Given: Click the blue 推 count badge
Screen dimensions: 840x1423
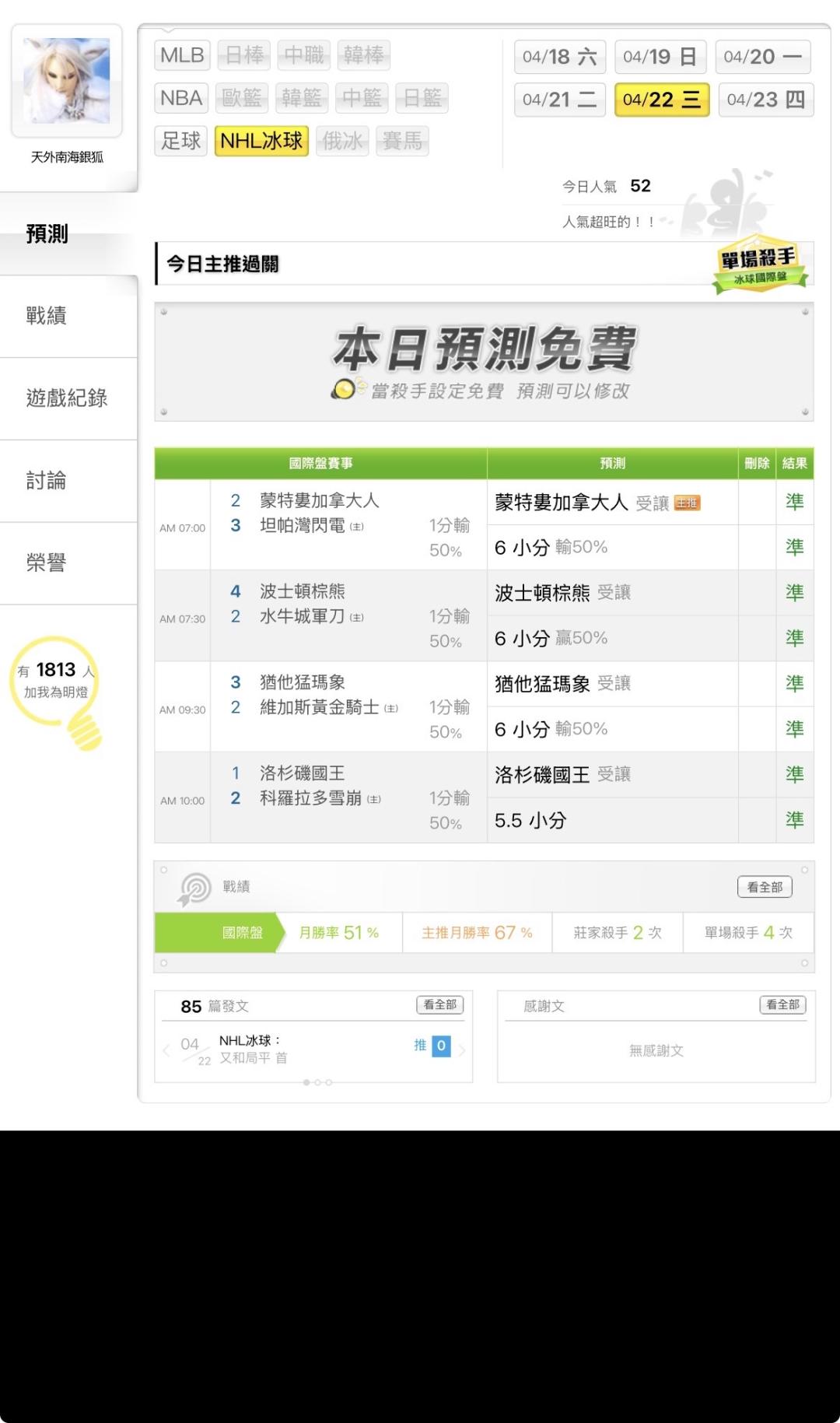Looking at the screenshot, I should pyautogui.click(x=440, y=1046).
